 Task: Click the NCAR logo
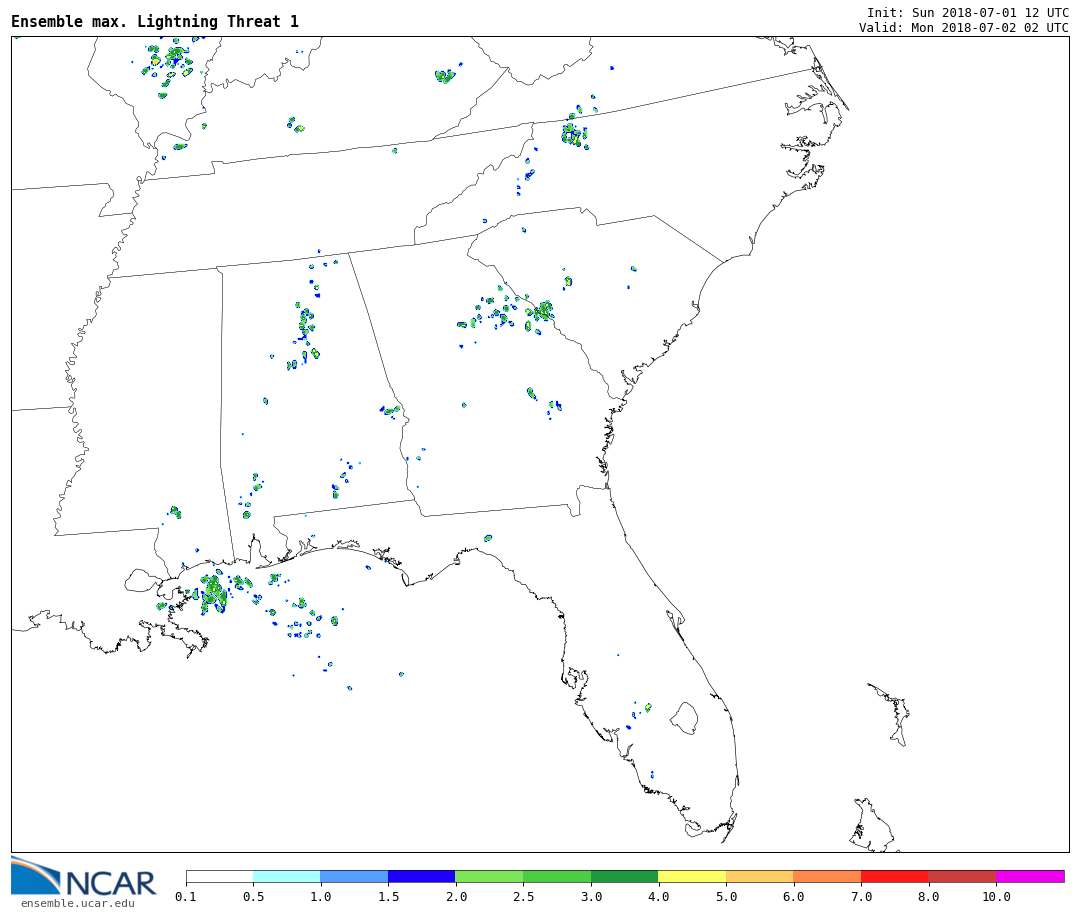tap(83, 877)
